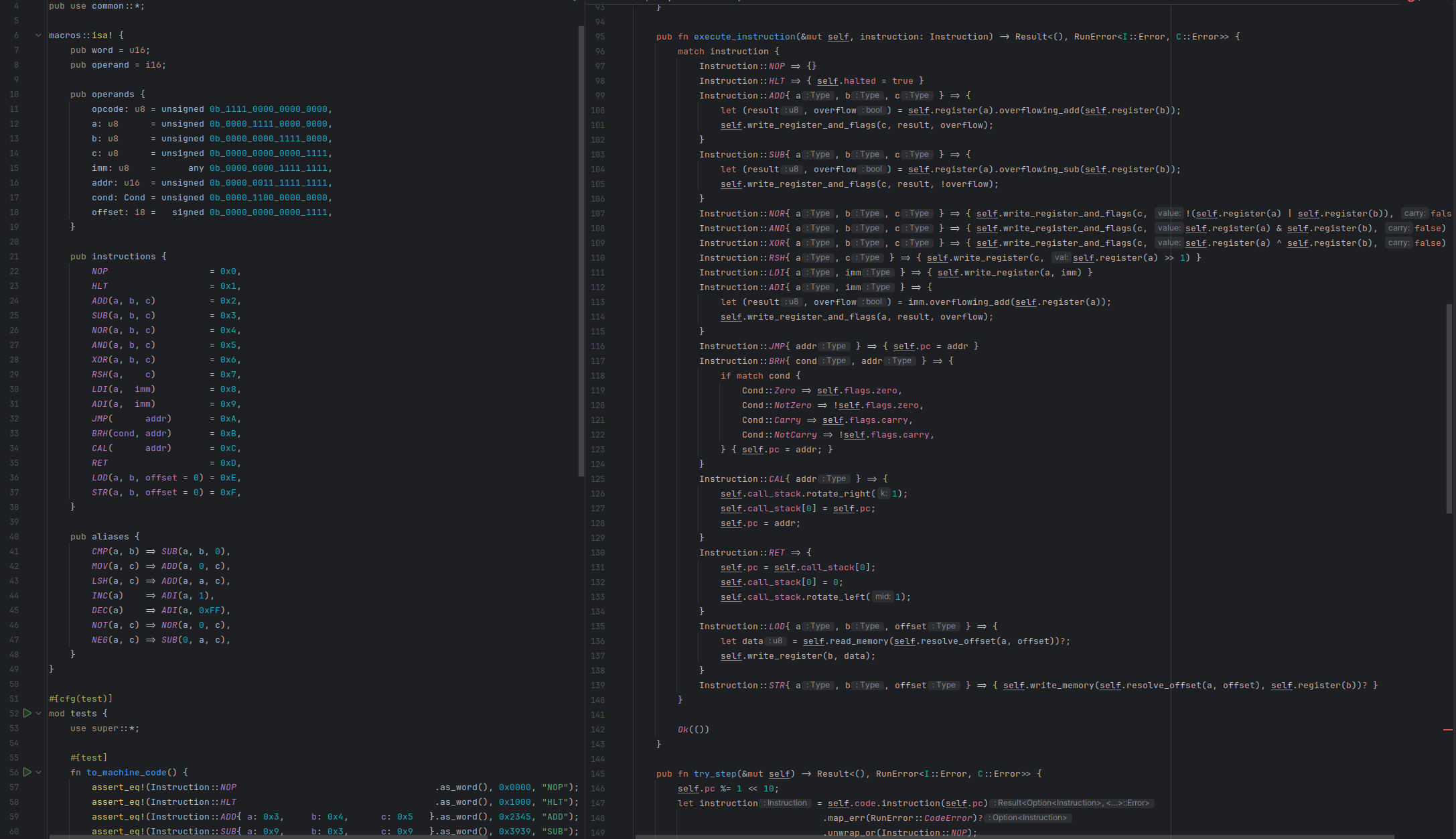
Task: Click 'match instruction' keyword line
Action: coord(728,52)
